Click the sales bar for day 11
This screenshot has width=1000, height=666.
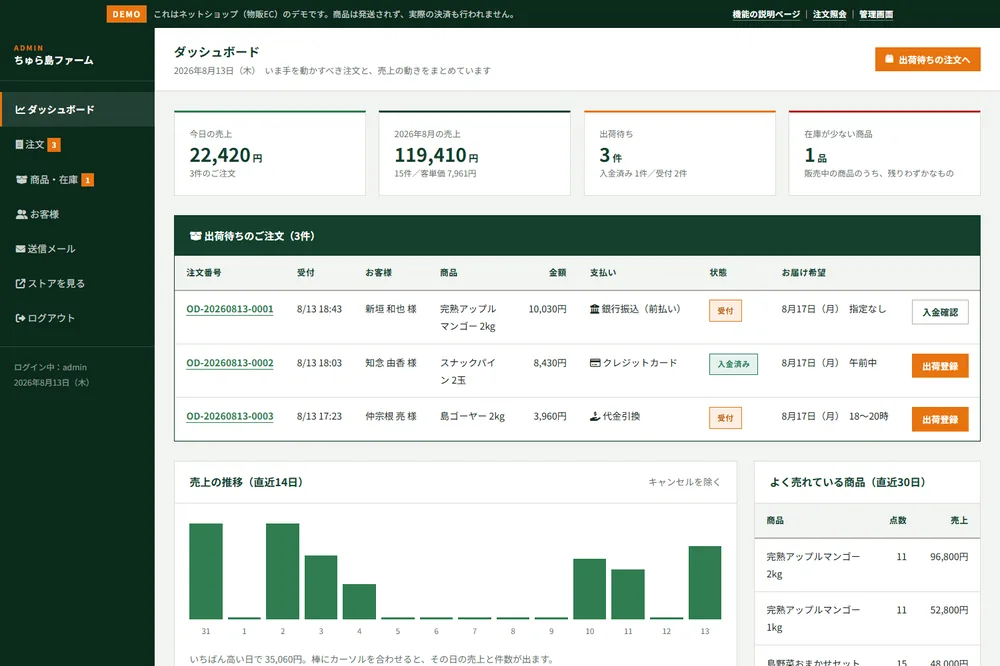(x=628, y=594)
